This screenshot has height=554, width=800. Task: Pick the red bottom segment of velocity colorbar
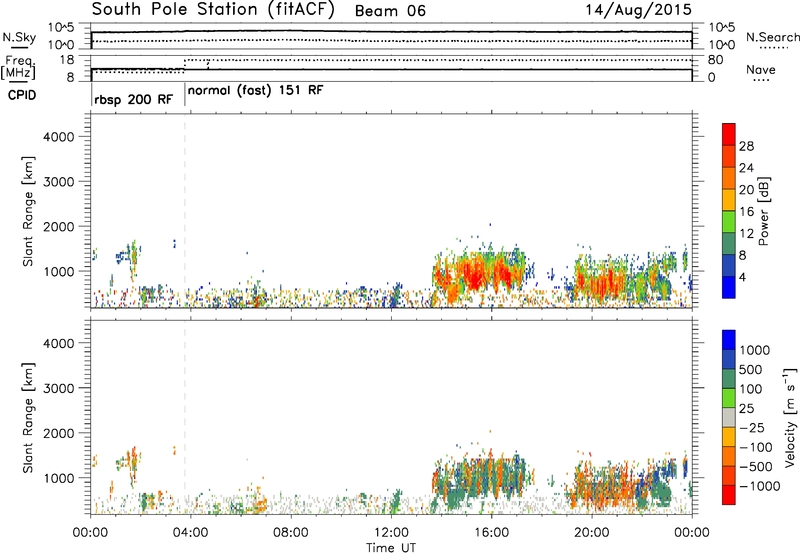tap(729, 494)
